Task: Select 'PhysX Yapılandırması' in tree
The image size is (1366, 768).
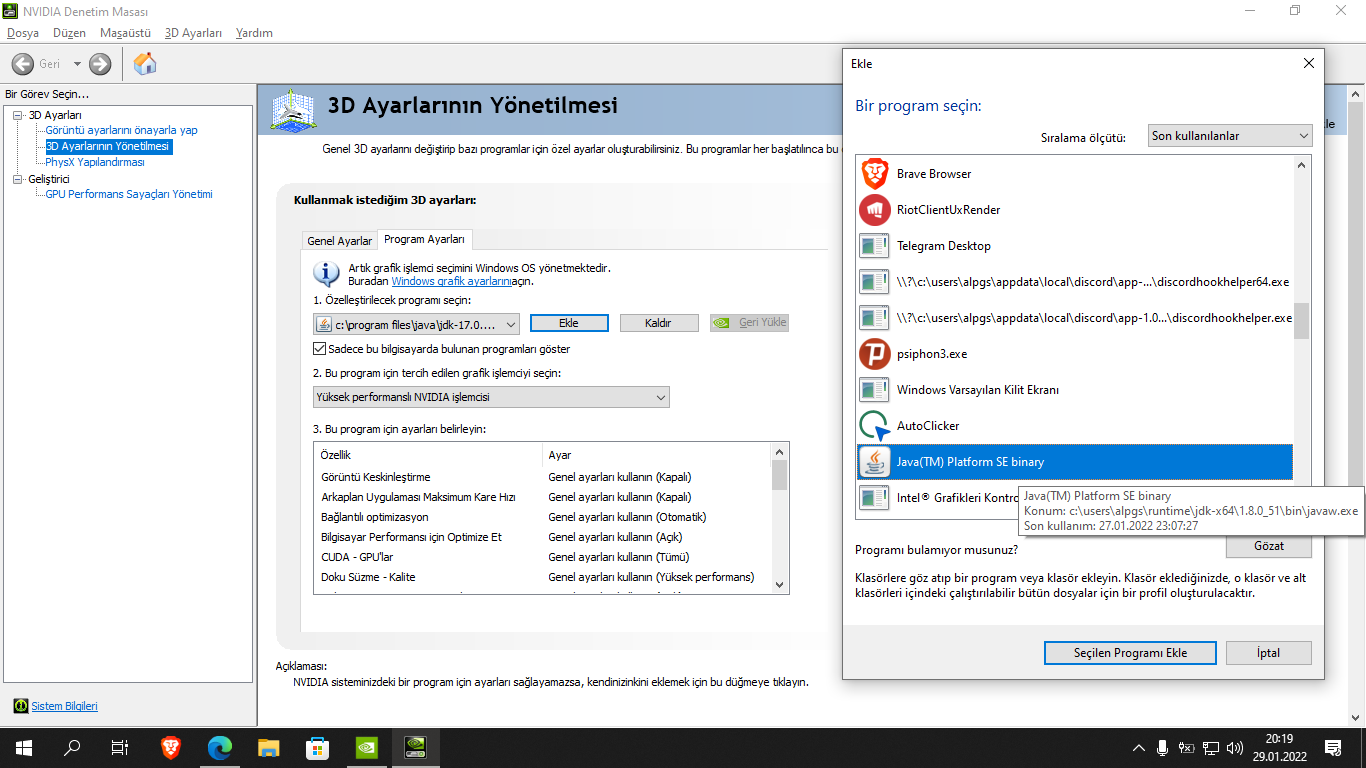Action: point(95,162)
